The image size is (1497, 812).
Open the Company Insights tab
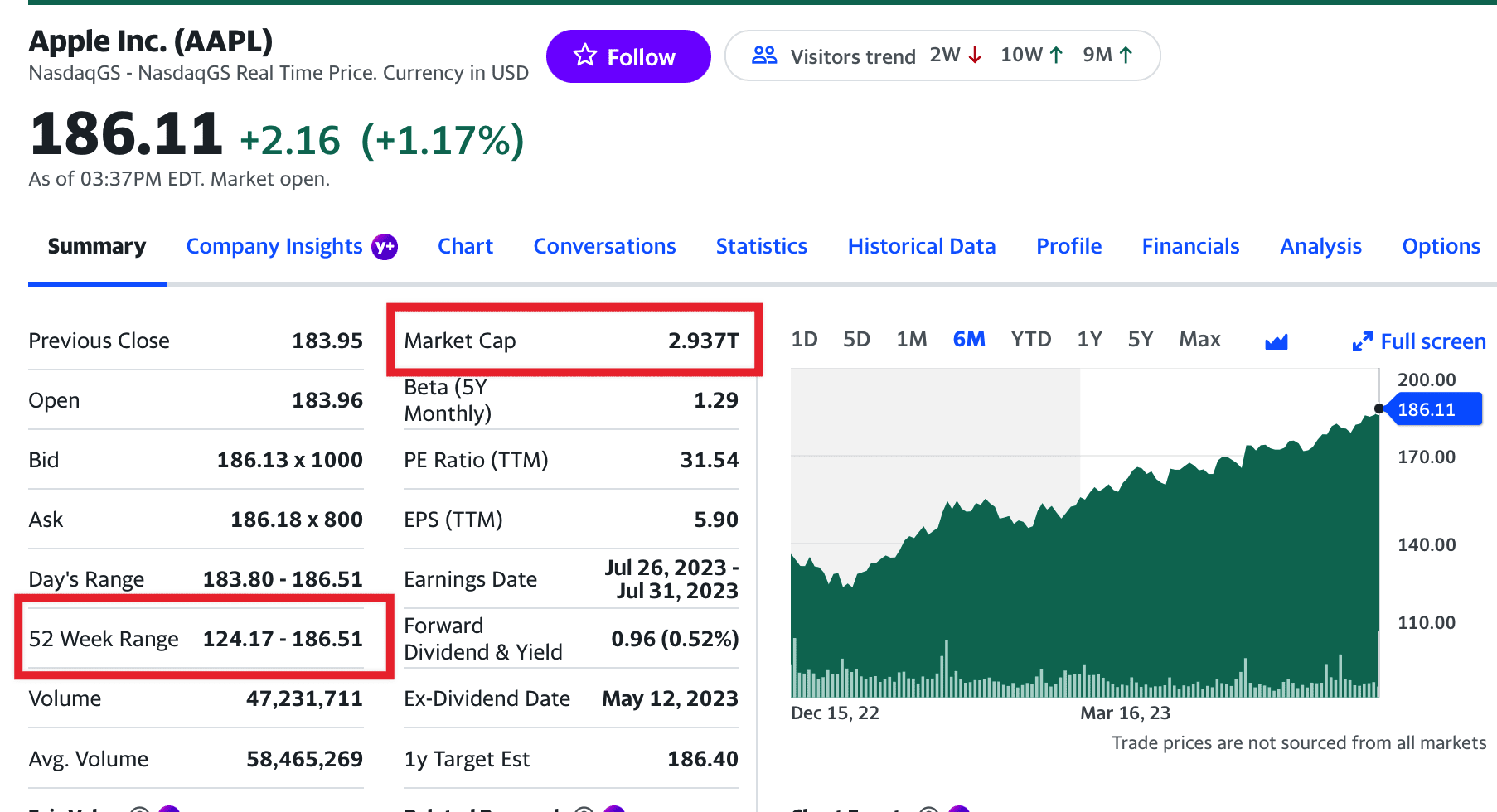pos(274,246)
